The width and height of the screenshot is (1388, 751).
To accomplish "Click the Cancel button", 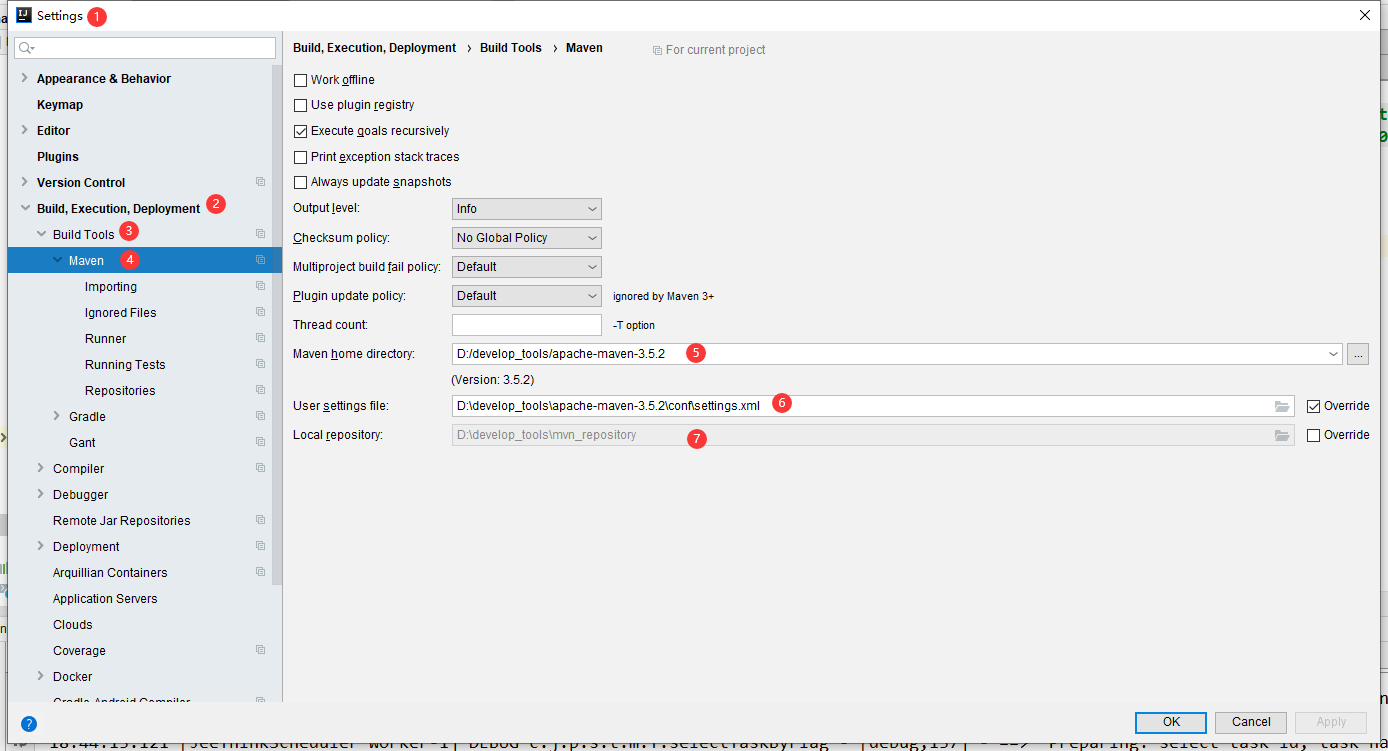I will pos(1251,722).
